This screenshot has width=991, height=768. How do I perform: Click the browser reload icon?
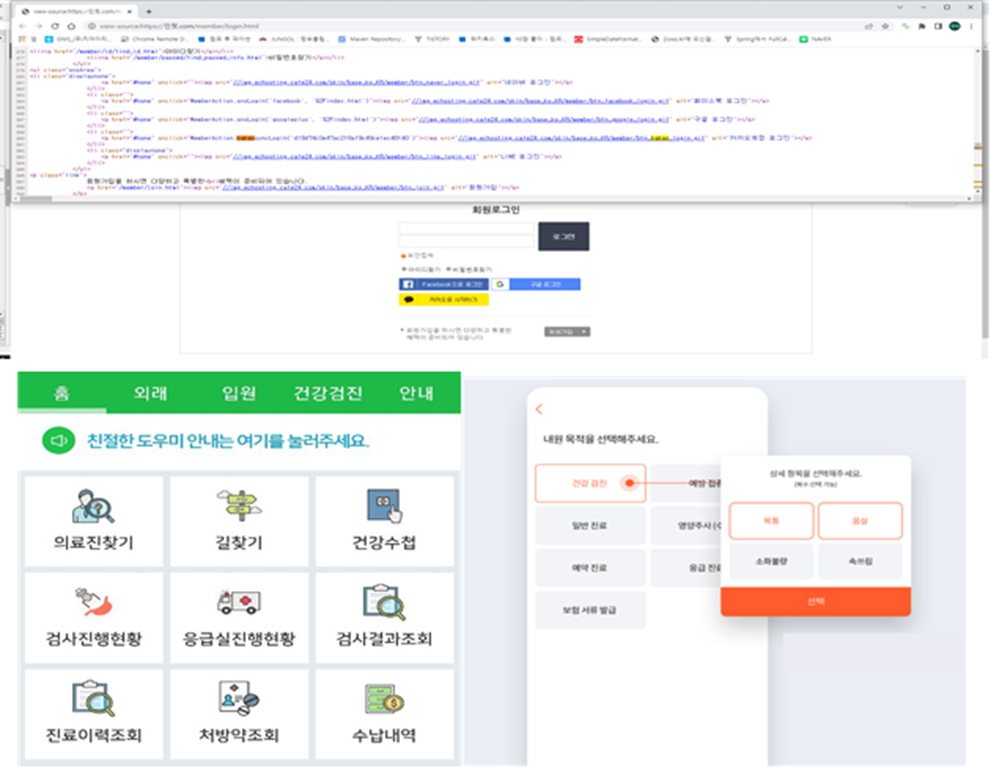[x=55, y=26]
